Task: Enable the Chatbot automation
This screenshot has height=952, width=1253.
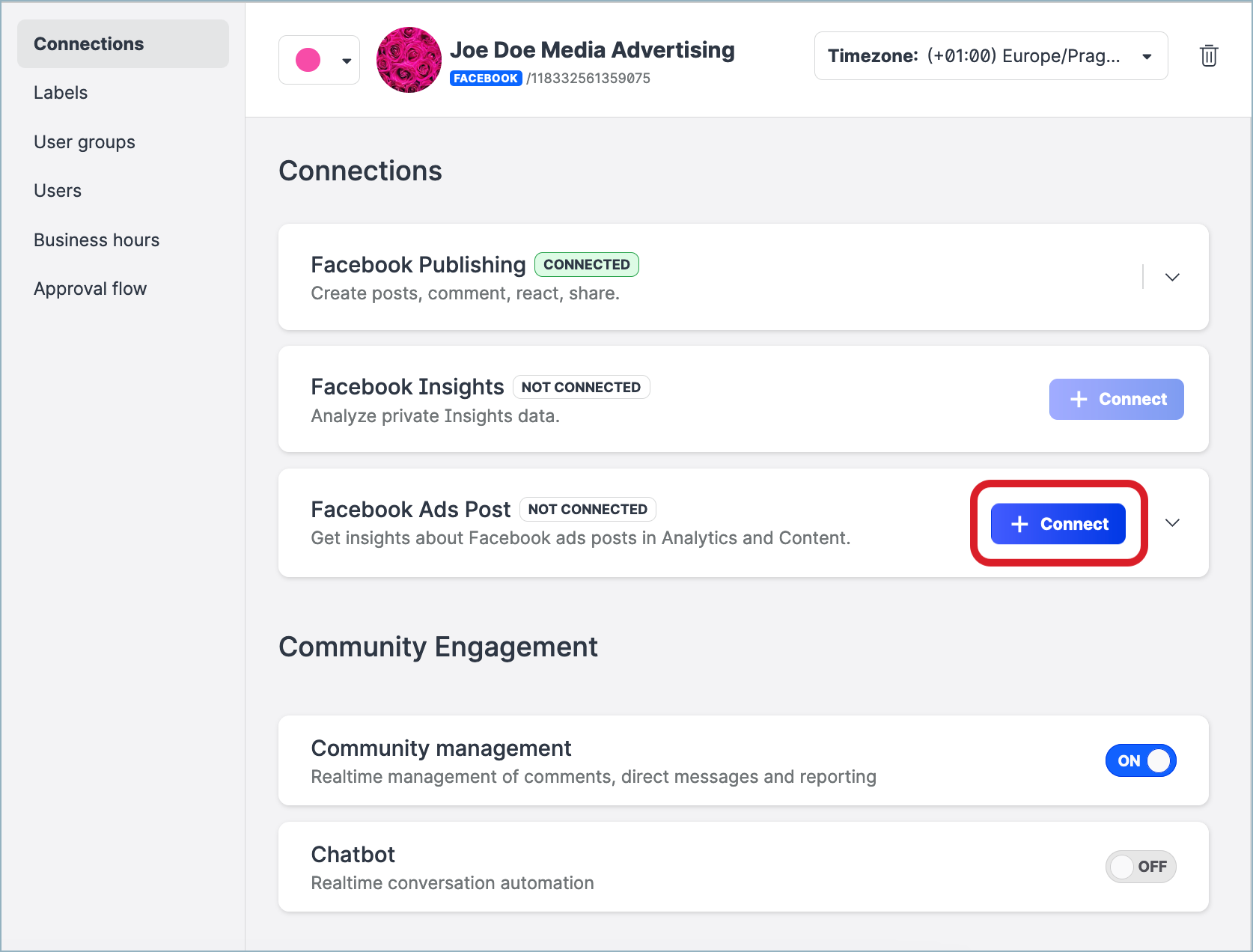Action: 1141,866
